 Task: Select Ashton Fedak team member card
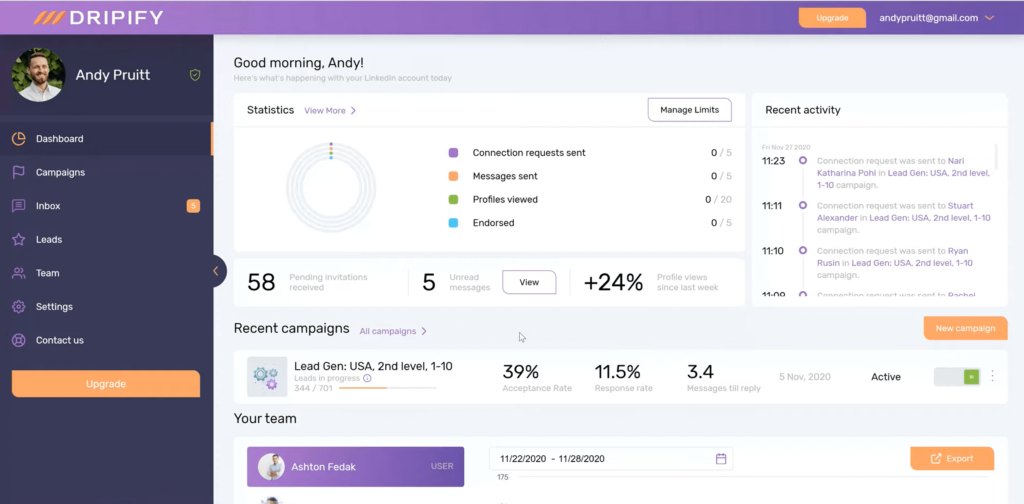click(355, 467)
